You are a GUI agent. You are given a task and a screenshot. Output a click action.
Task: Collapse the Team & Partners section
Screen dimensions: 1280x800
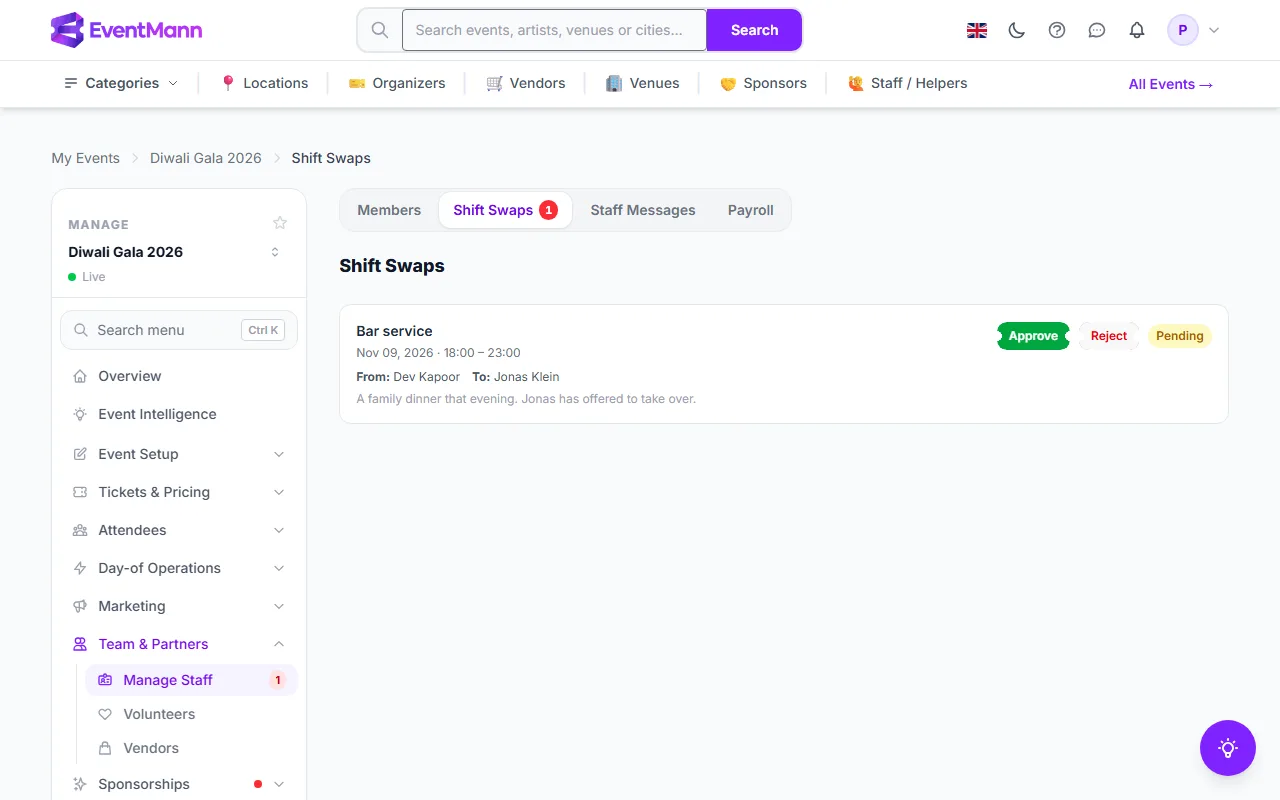(179, 644)
